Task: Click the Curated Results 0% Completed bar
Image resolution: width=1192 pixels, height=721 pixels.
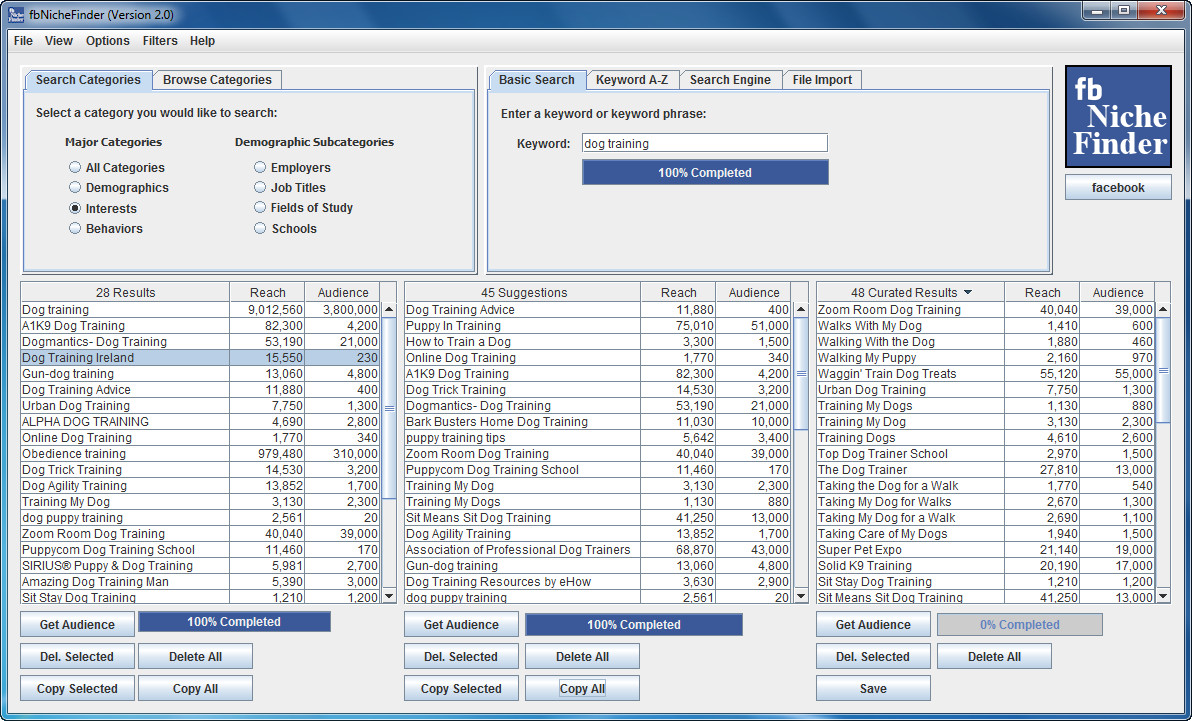Action: pos(1019,624)
